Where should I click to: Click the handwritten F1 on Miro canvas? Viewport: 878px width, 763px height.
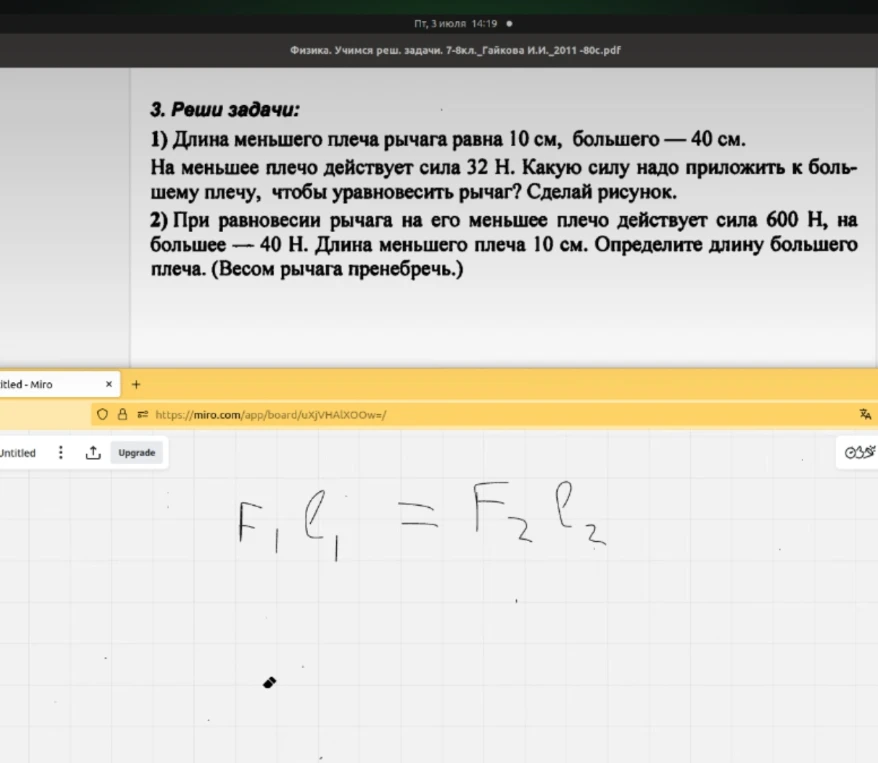pyautogui.click(x=259, y=526)
